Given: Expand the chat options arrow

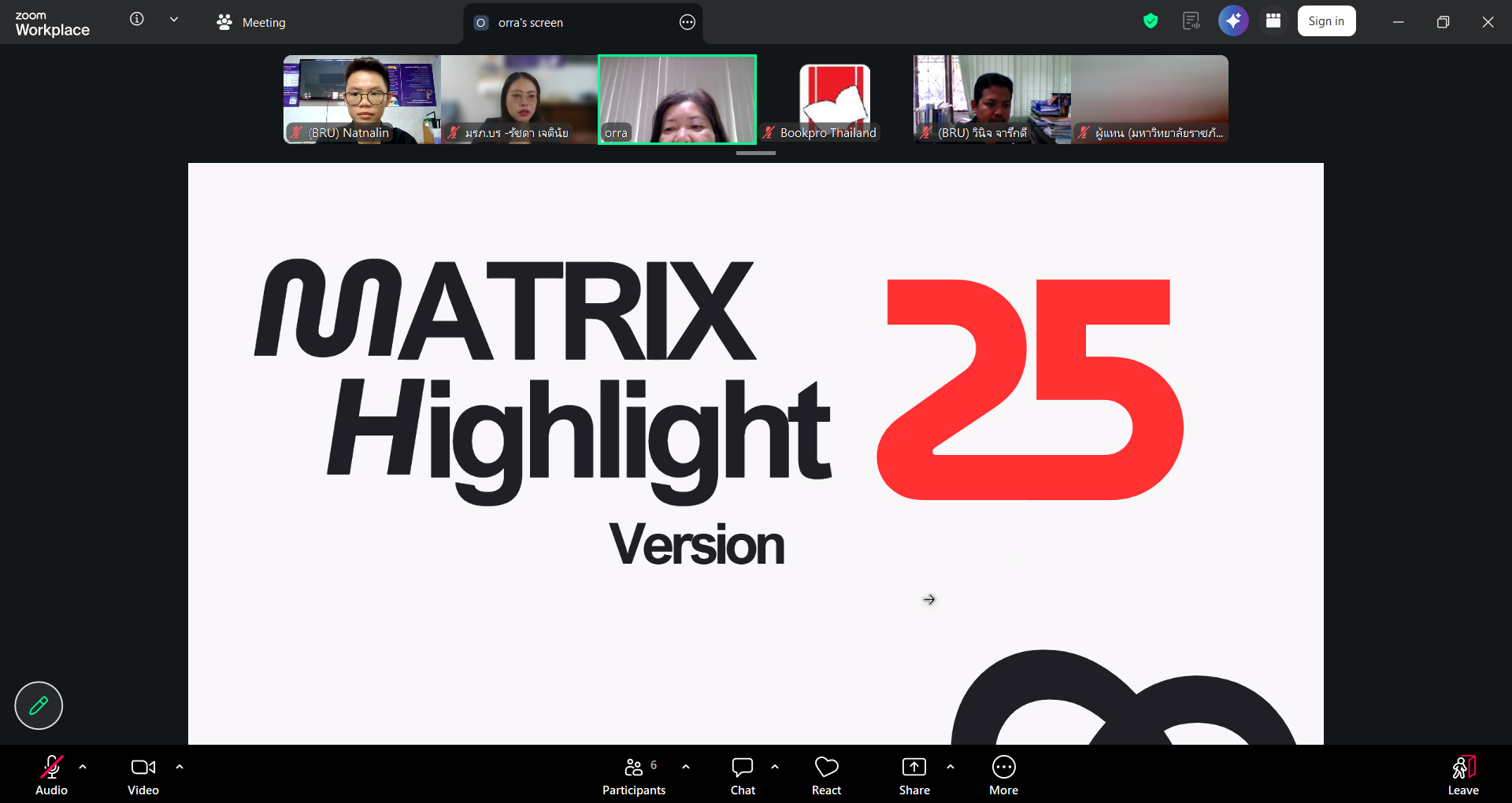Looking at the screenshot, I should coord(775,767).
